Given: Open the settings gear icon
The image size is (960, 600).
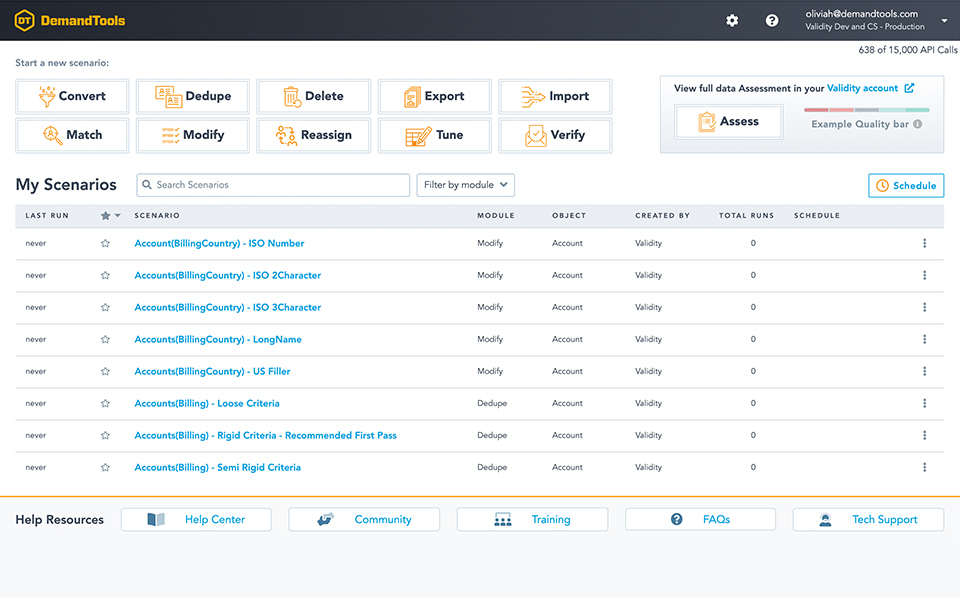Looking at the screenshot, I should (x=732, y=21).
